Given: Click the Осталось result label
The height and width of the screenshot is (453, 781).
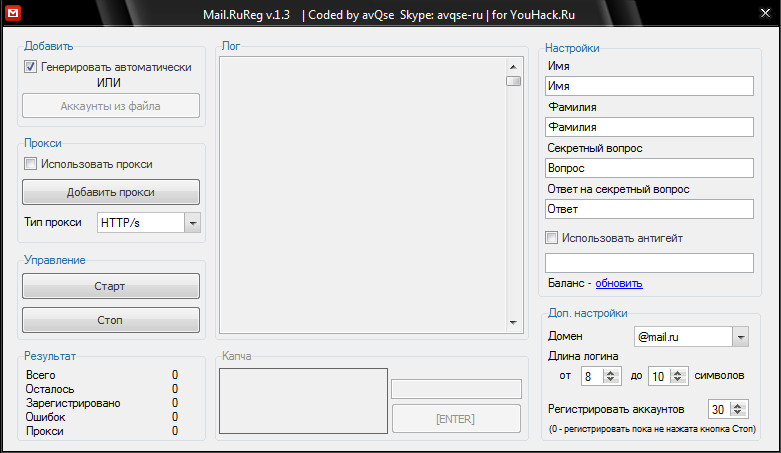Looking at the screenshot, I should coord(50,389).
